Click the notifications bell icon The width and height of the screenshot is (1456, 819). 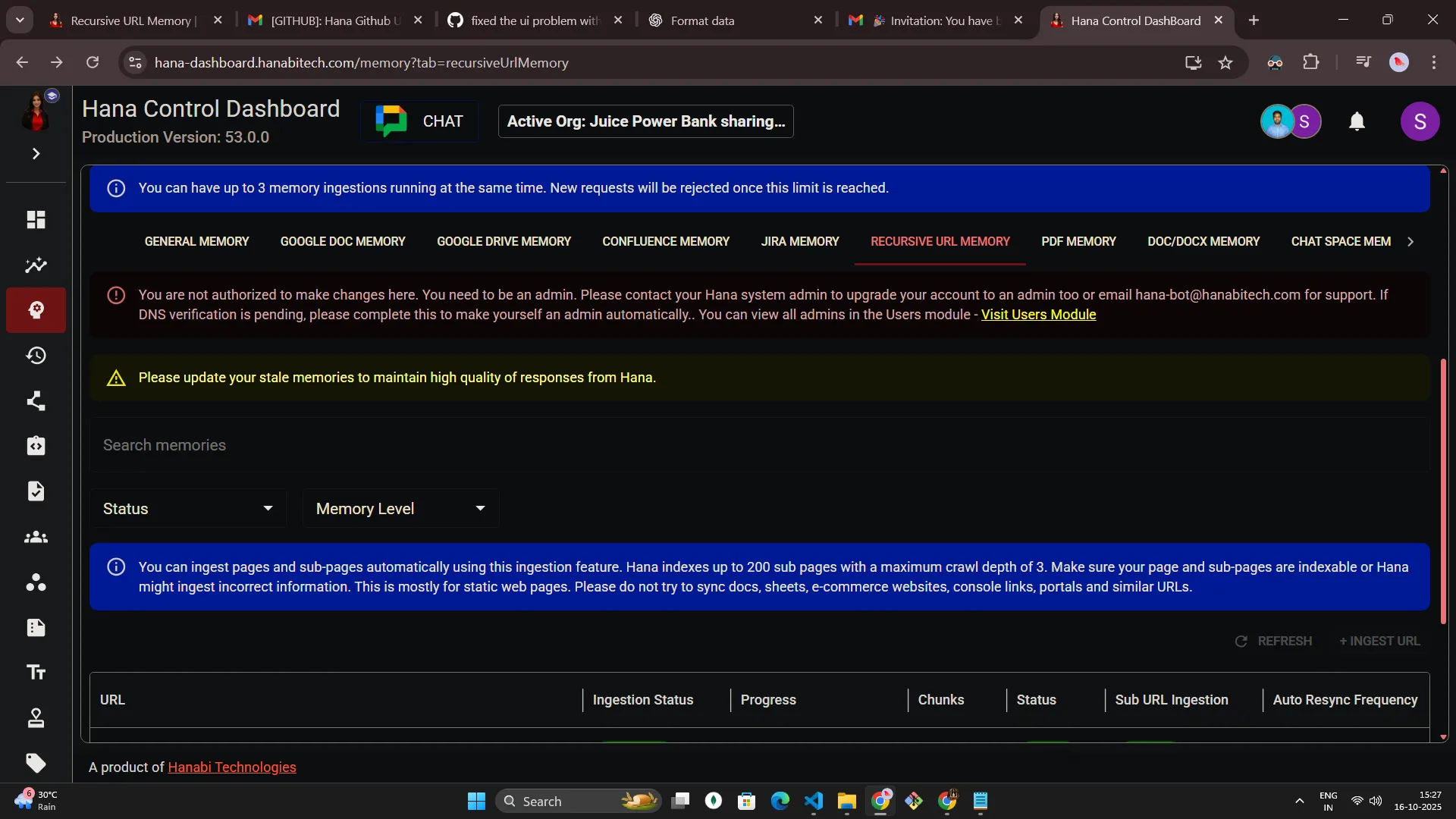(x=1357, y=121)
